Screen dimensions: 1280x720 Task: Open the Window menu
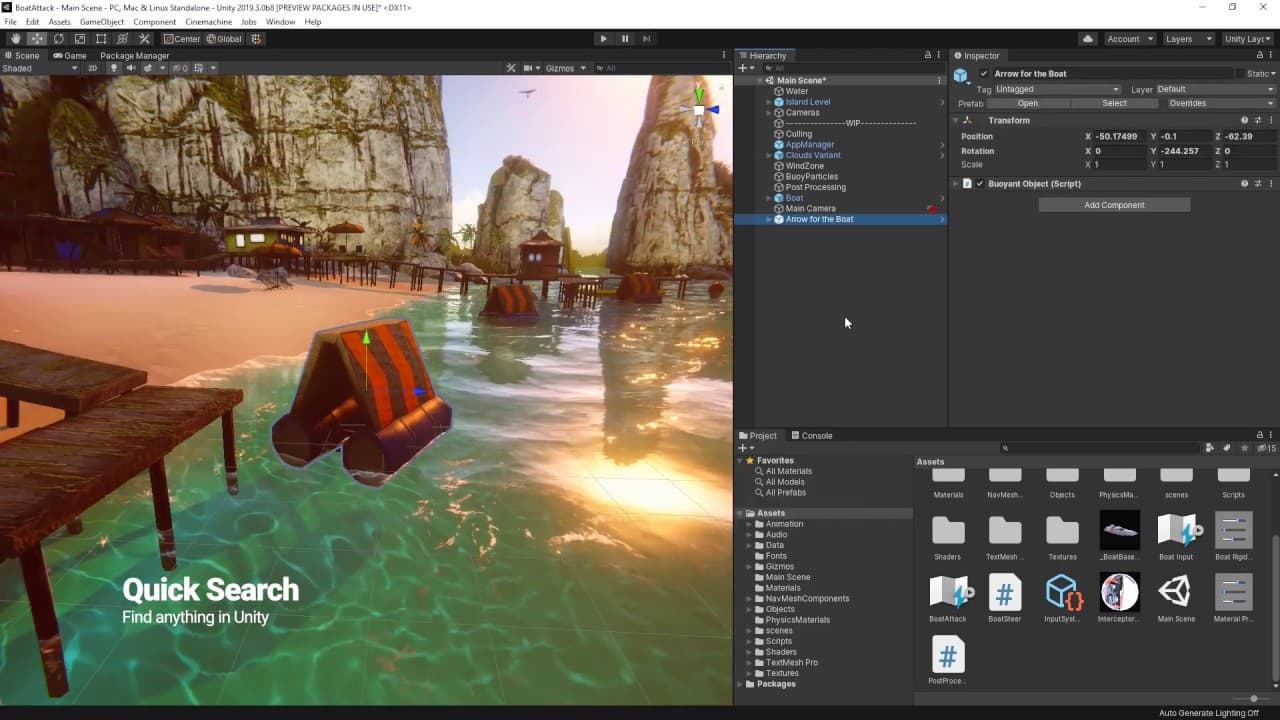tap(280, 22)
